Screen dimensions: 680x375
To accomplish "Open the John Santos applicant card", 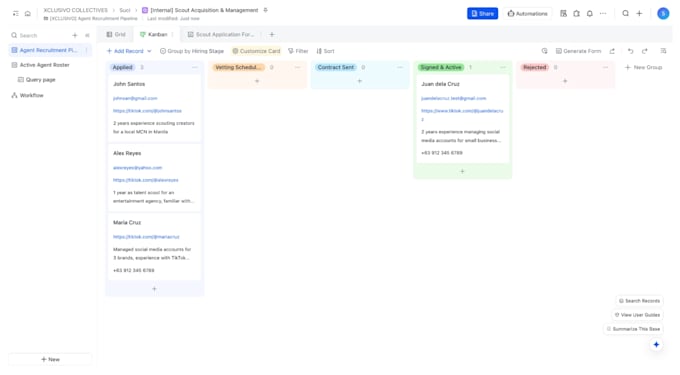I will point(154,108).
